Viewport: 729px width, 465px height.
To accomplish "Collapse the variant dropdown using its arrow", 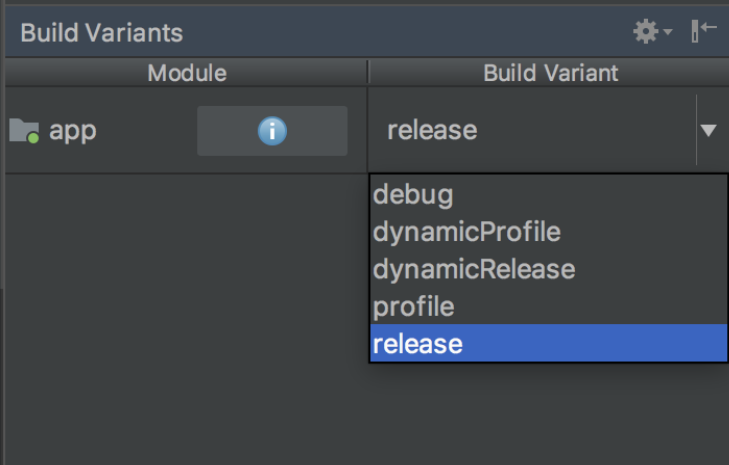I will (709, 131).
